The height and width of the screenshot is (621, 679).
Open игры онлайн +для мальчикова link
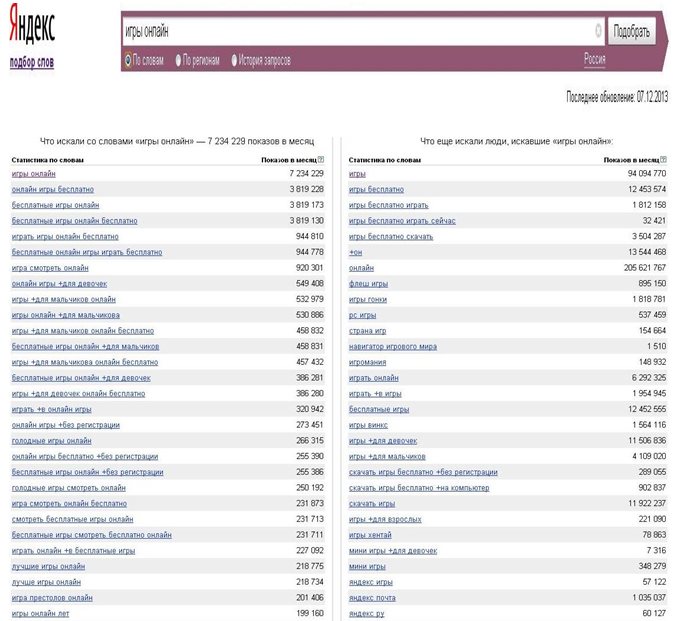65,315
